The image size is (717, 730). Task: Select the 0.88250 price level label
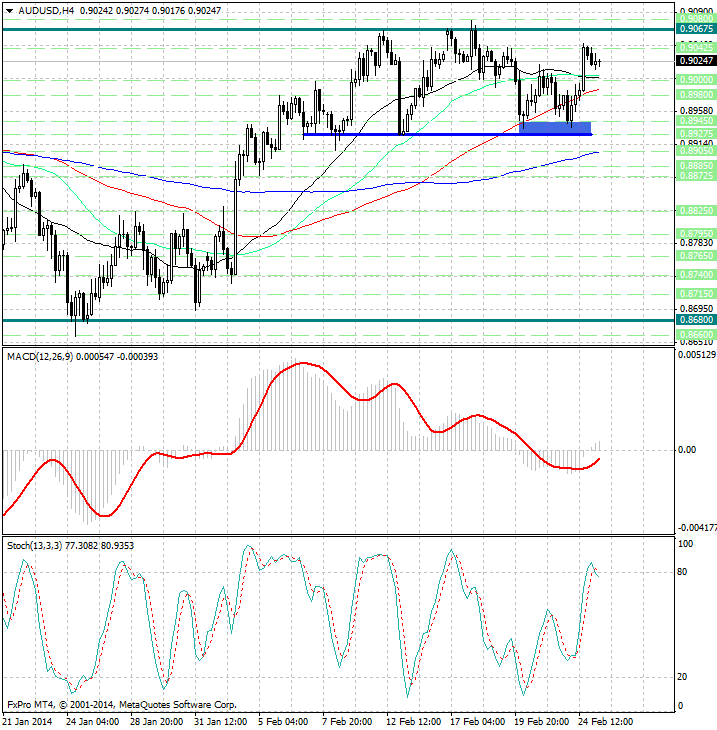click(696, 211)
